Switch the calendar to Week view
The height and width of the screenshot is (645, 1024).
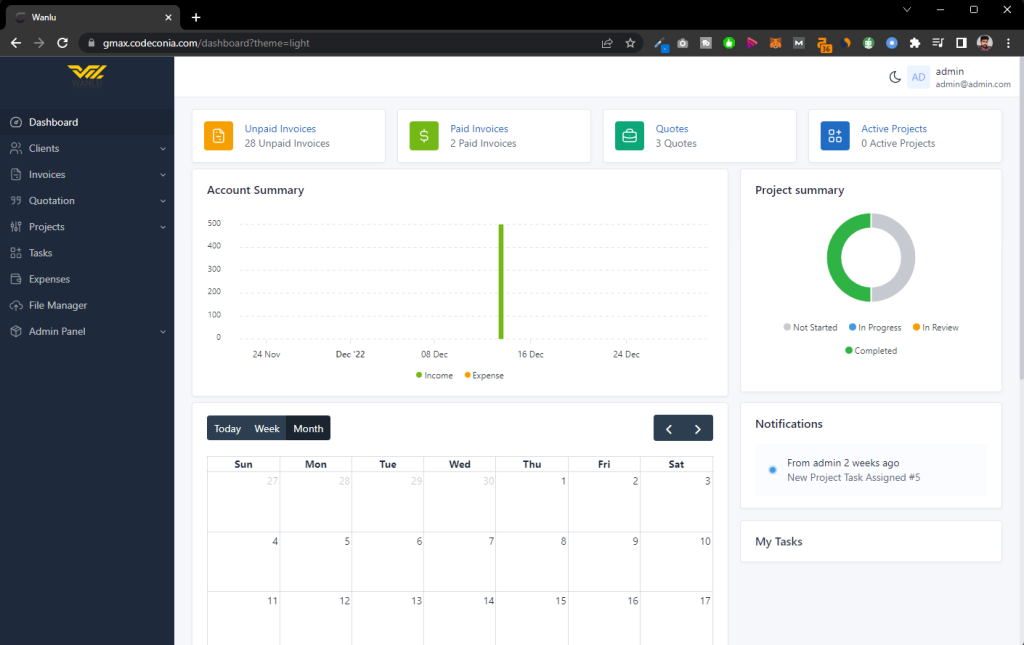267,428
